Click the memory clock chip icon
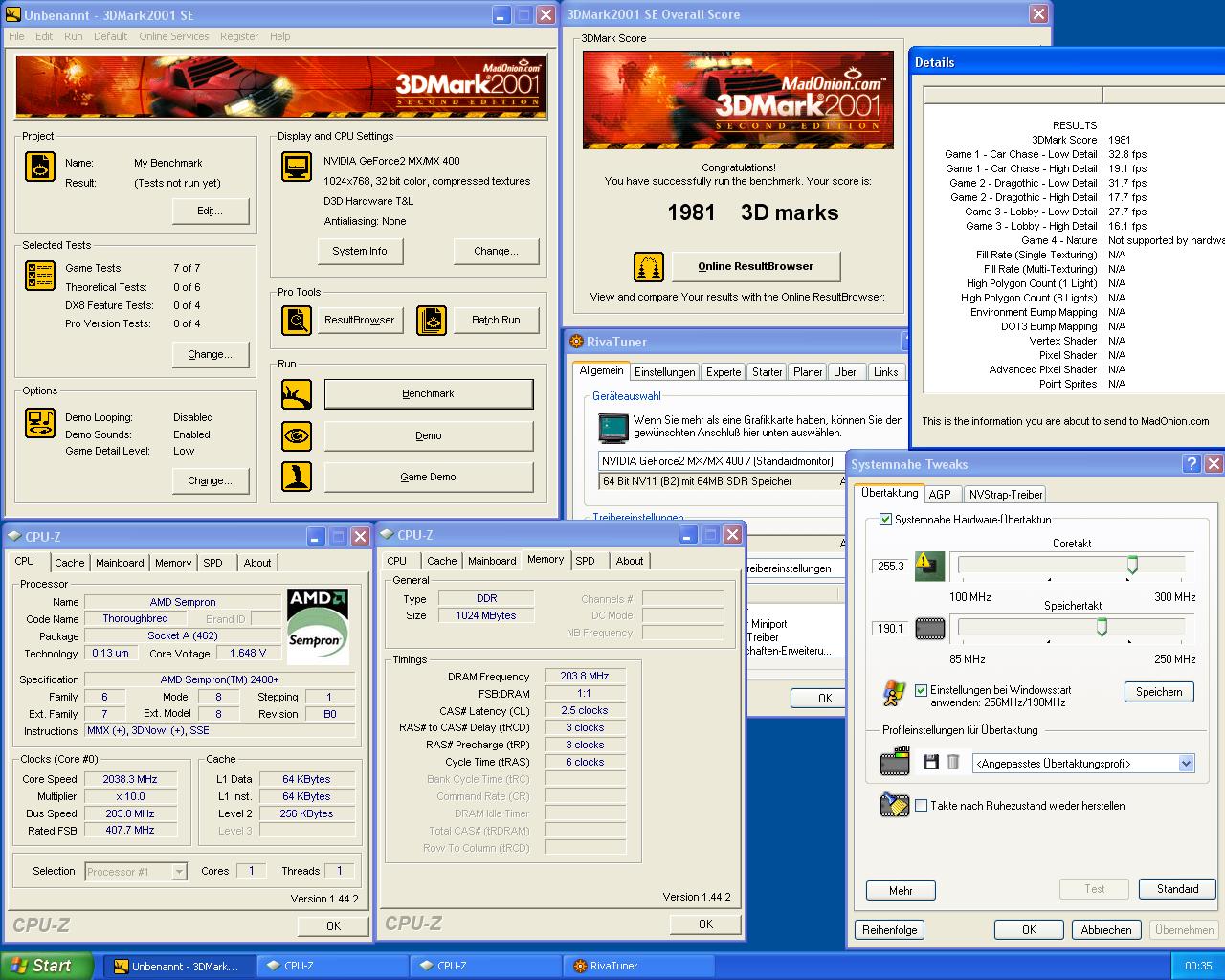 pyautogui.click(x=929, y=629)
